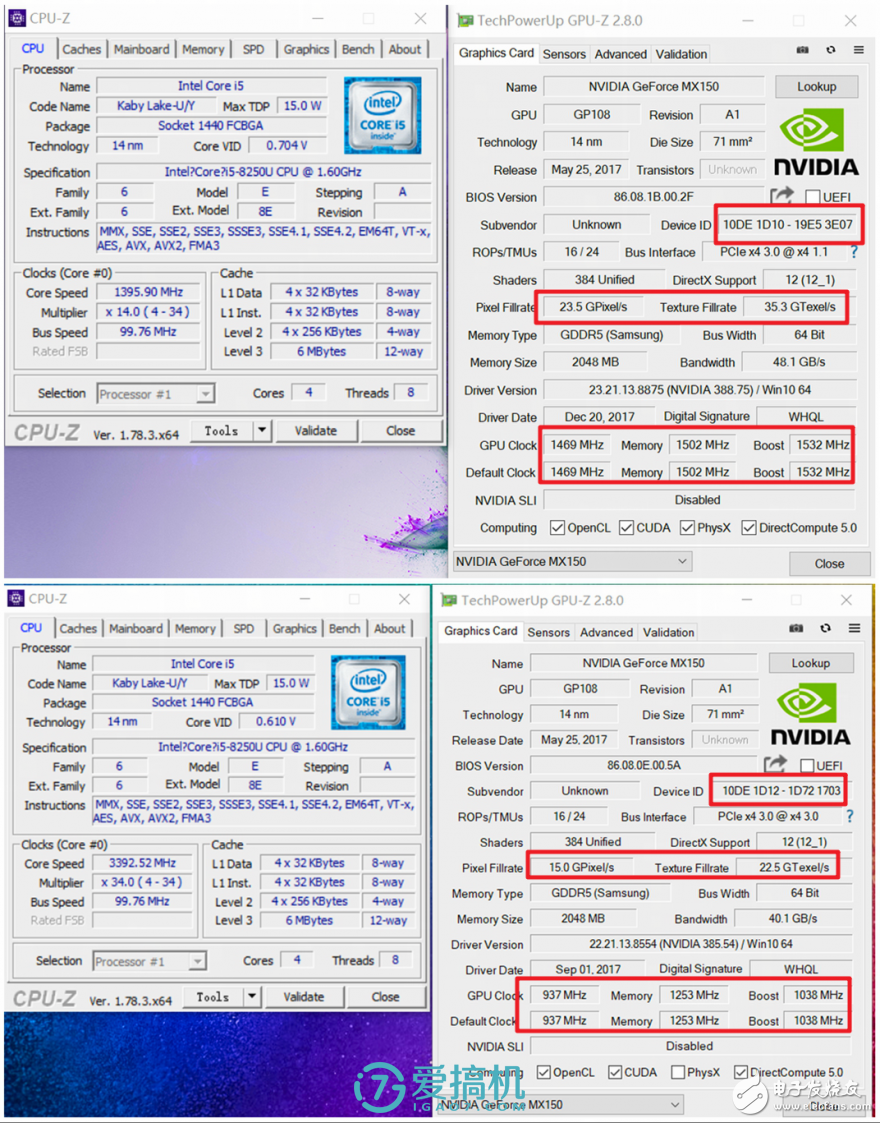Toggle the CUDA checkbox in upper GPU-Z window

[626, 528]
